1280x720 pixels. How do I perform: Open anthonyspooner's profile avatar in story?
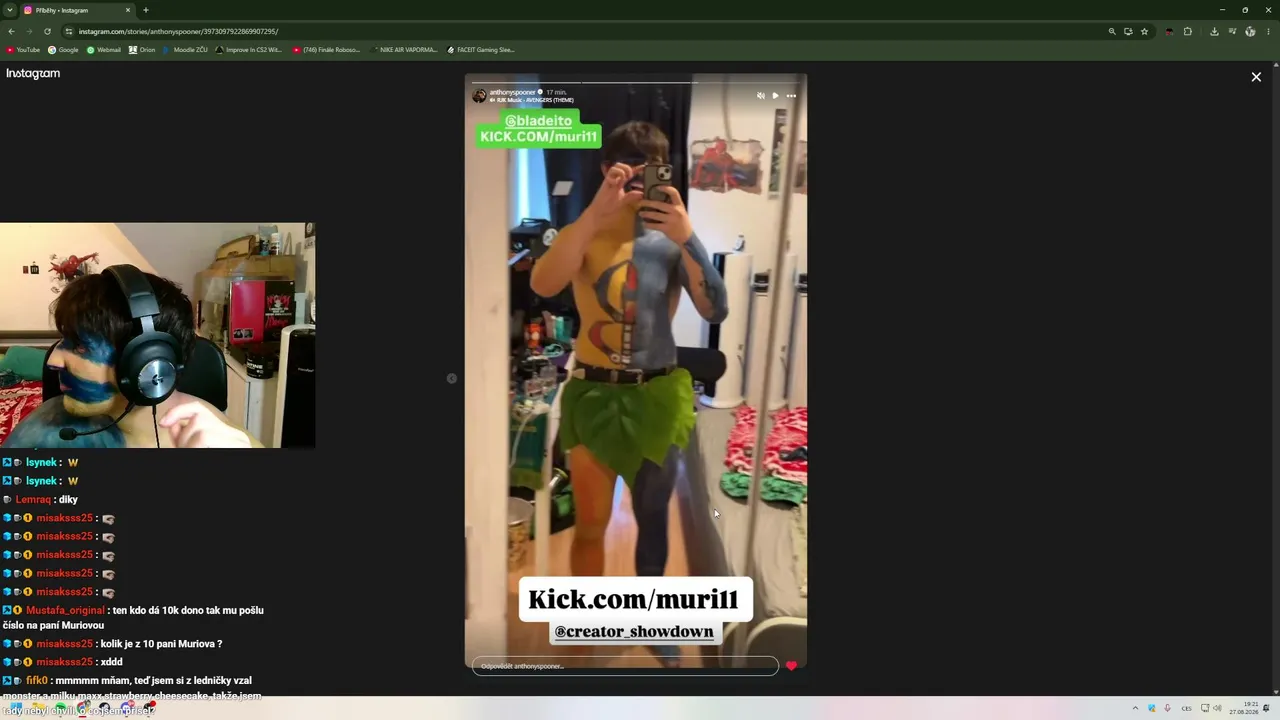(479, 95)
